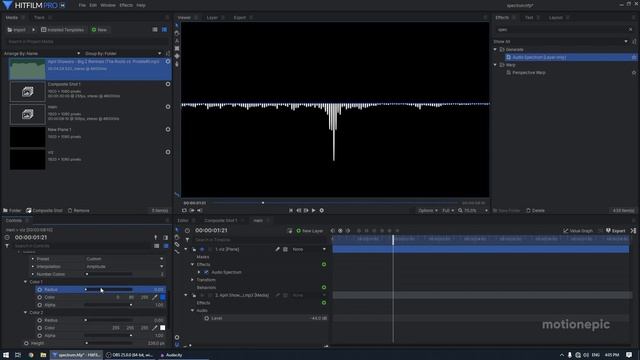Pick Color 2 with eyedropper icon

155,328
